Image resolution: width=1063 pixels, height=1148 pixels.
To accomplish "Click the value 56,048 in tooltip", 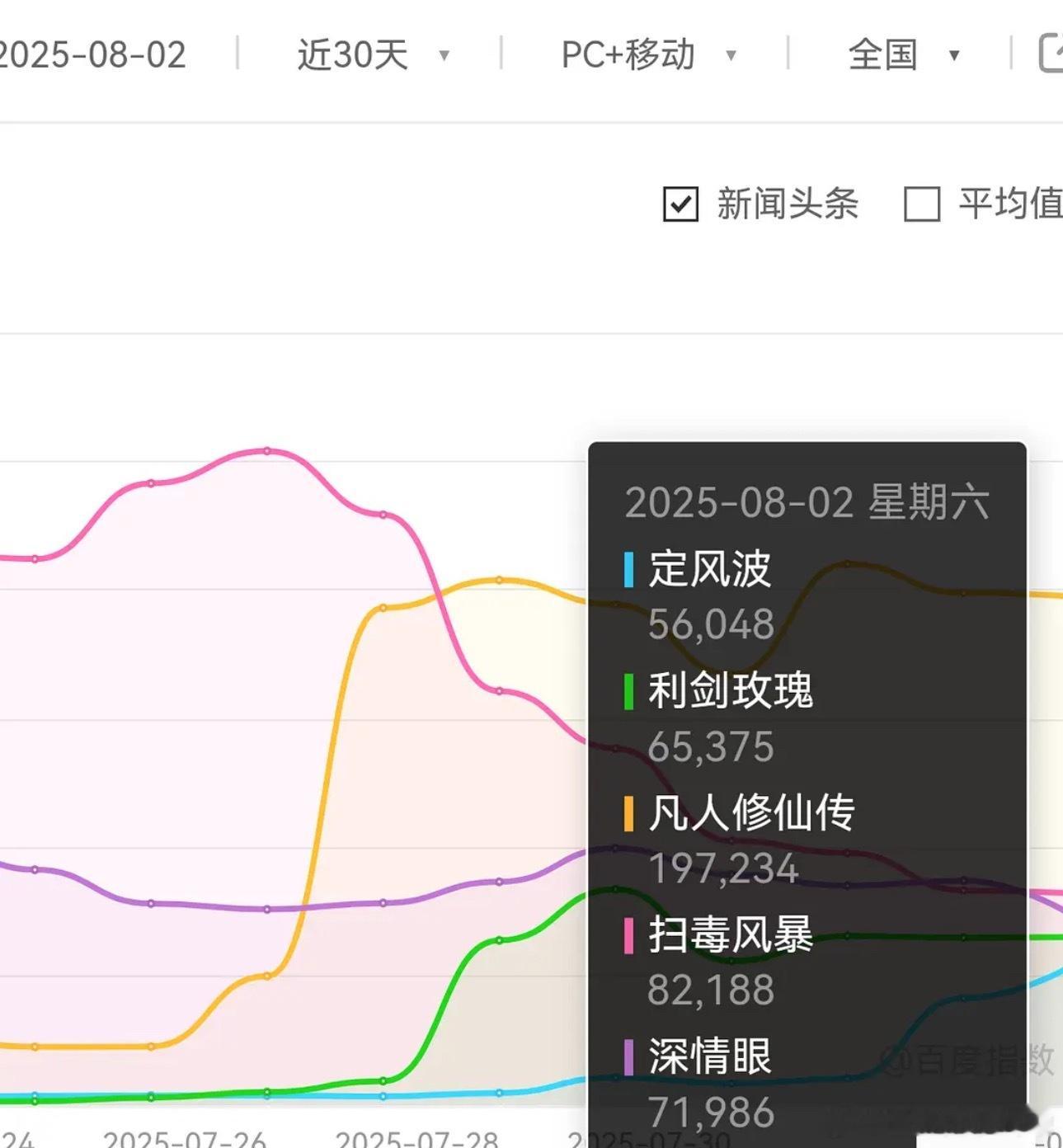I will [x=711, y=624].
